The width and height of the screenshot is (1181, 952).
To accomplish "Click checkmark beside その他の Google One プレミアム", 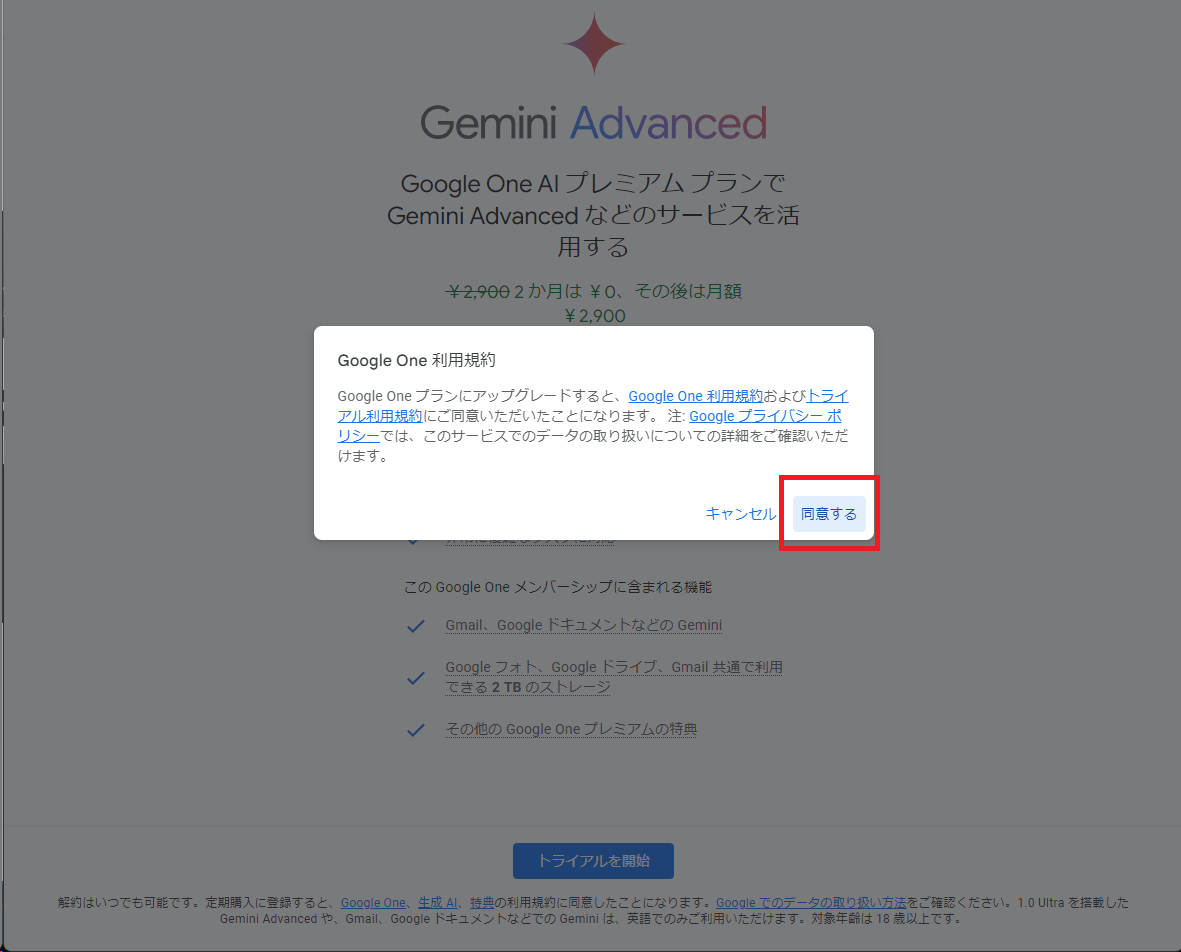I will tap(416, 730).
